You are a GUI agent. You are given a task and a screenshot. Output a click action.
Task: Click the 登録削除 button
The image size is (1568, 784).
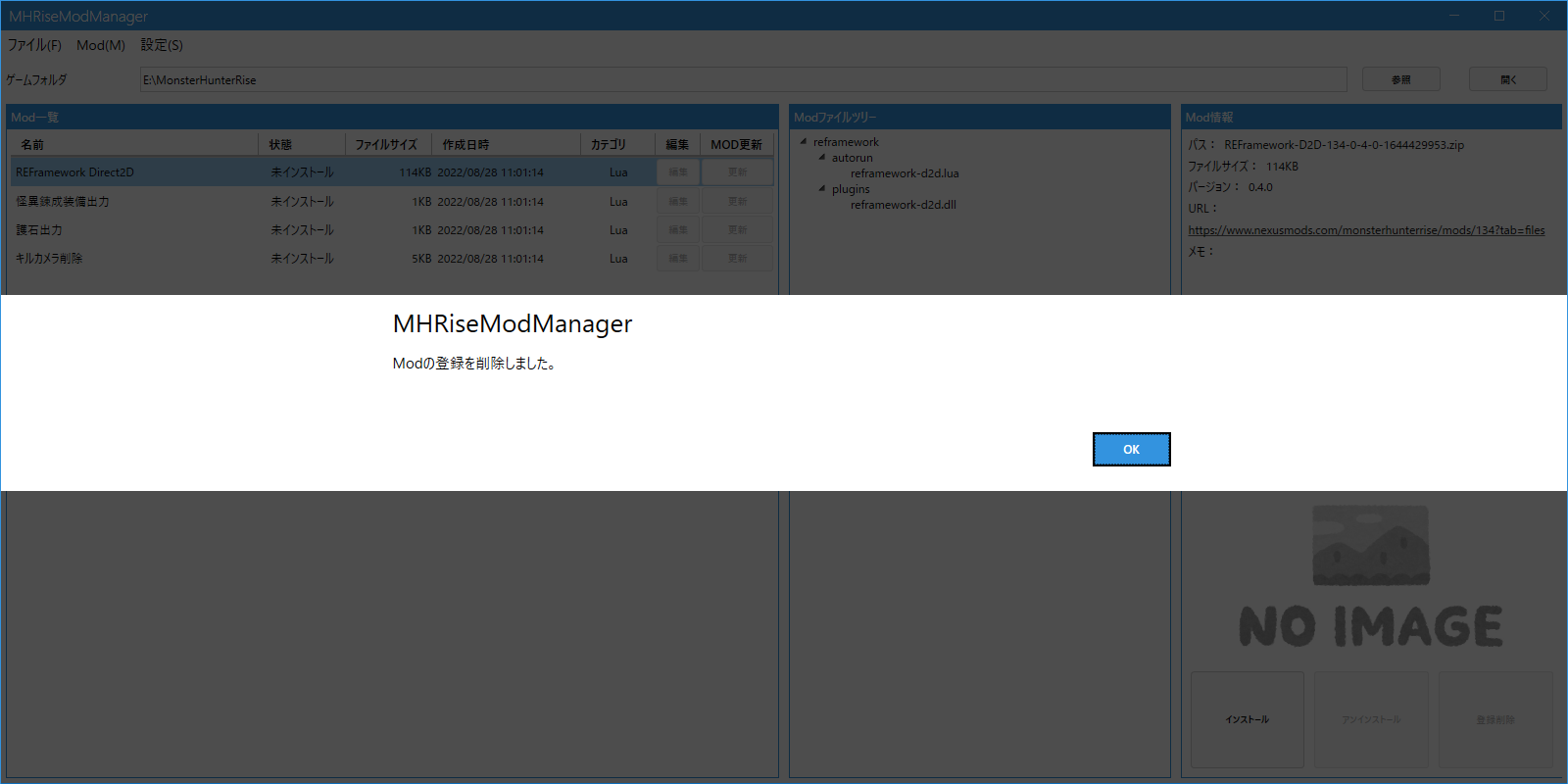tap(1495, 719)
